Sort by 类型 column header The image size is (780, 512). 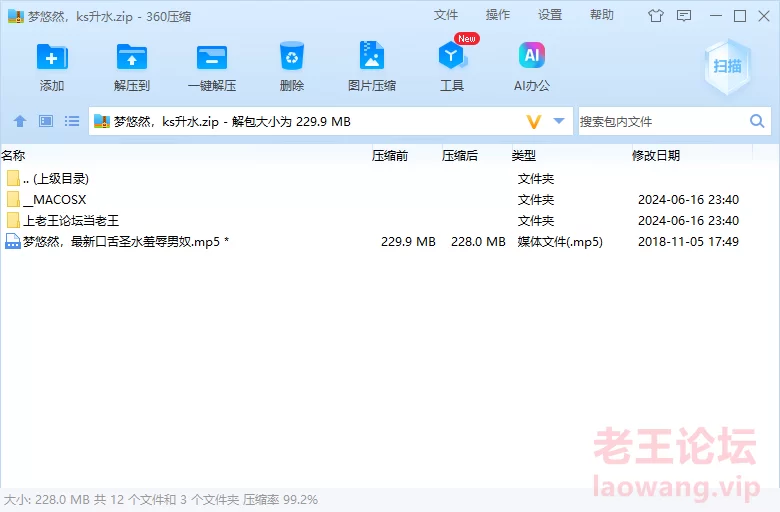coord(524,156)
